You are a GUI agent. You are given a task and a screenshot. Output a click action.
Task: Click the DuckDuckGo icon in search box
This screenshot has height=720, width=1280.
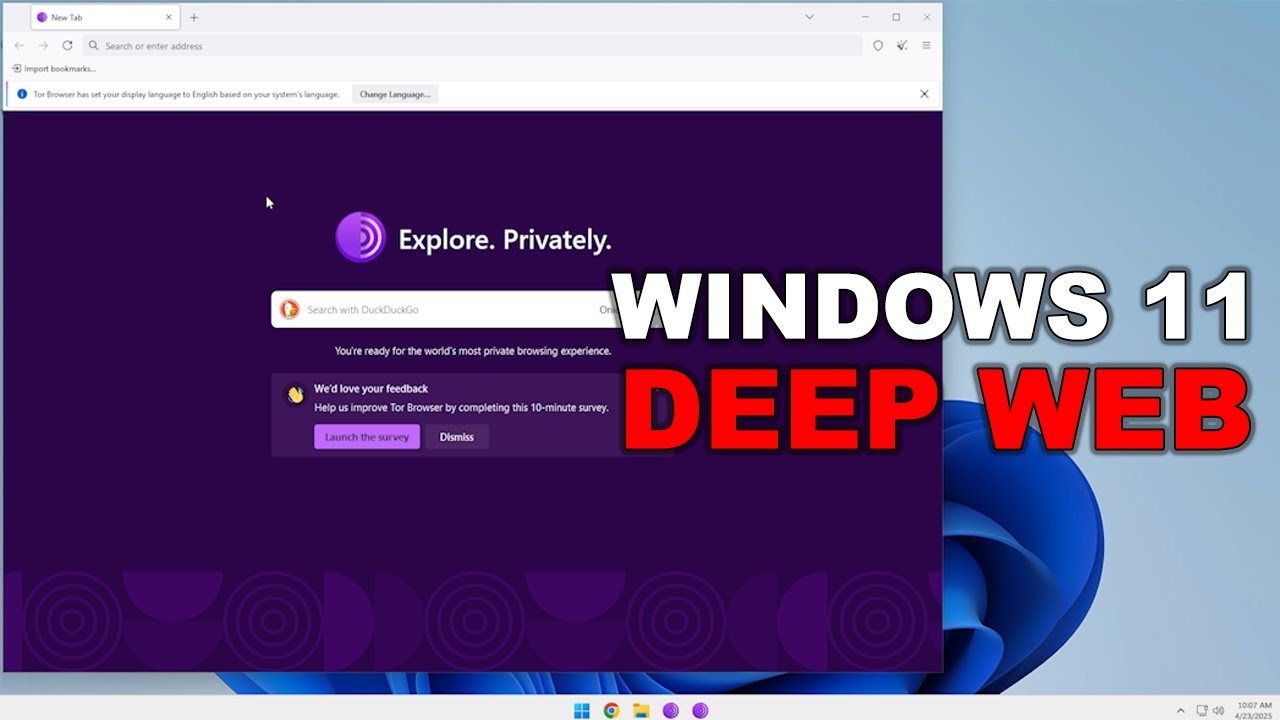click(289, 309)
